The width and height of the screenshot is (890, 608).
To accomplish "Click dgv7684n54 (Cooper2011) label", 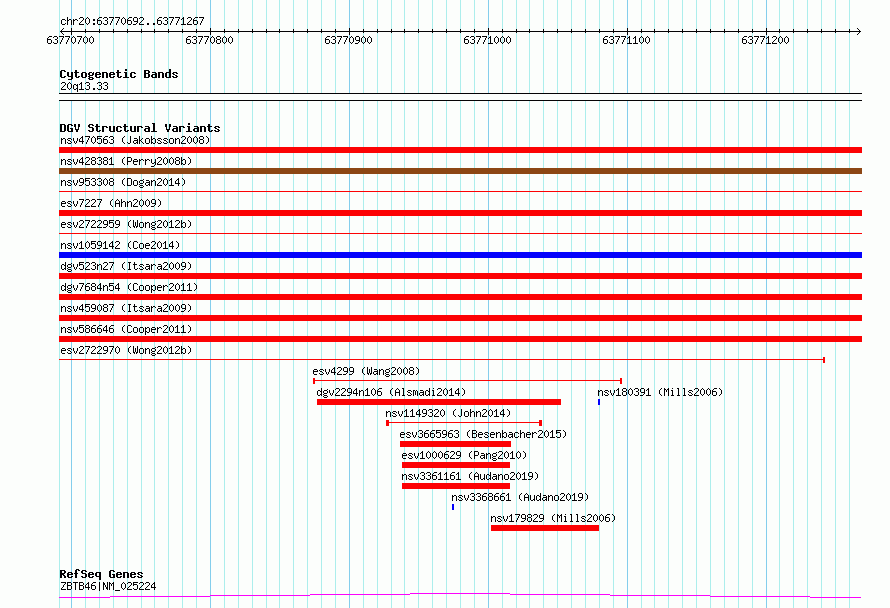I will pos(129,287).
